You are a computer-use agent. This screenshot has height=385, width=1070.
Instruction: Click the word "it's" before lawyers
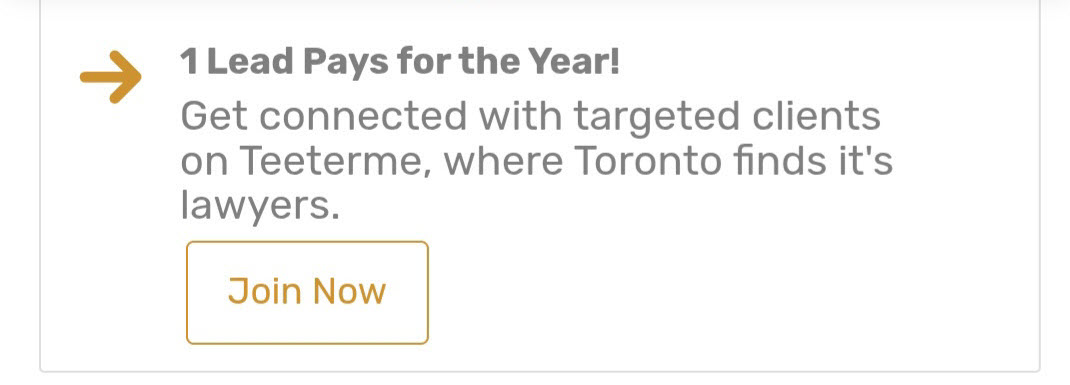(x=871, y=161)
